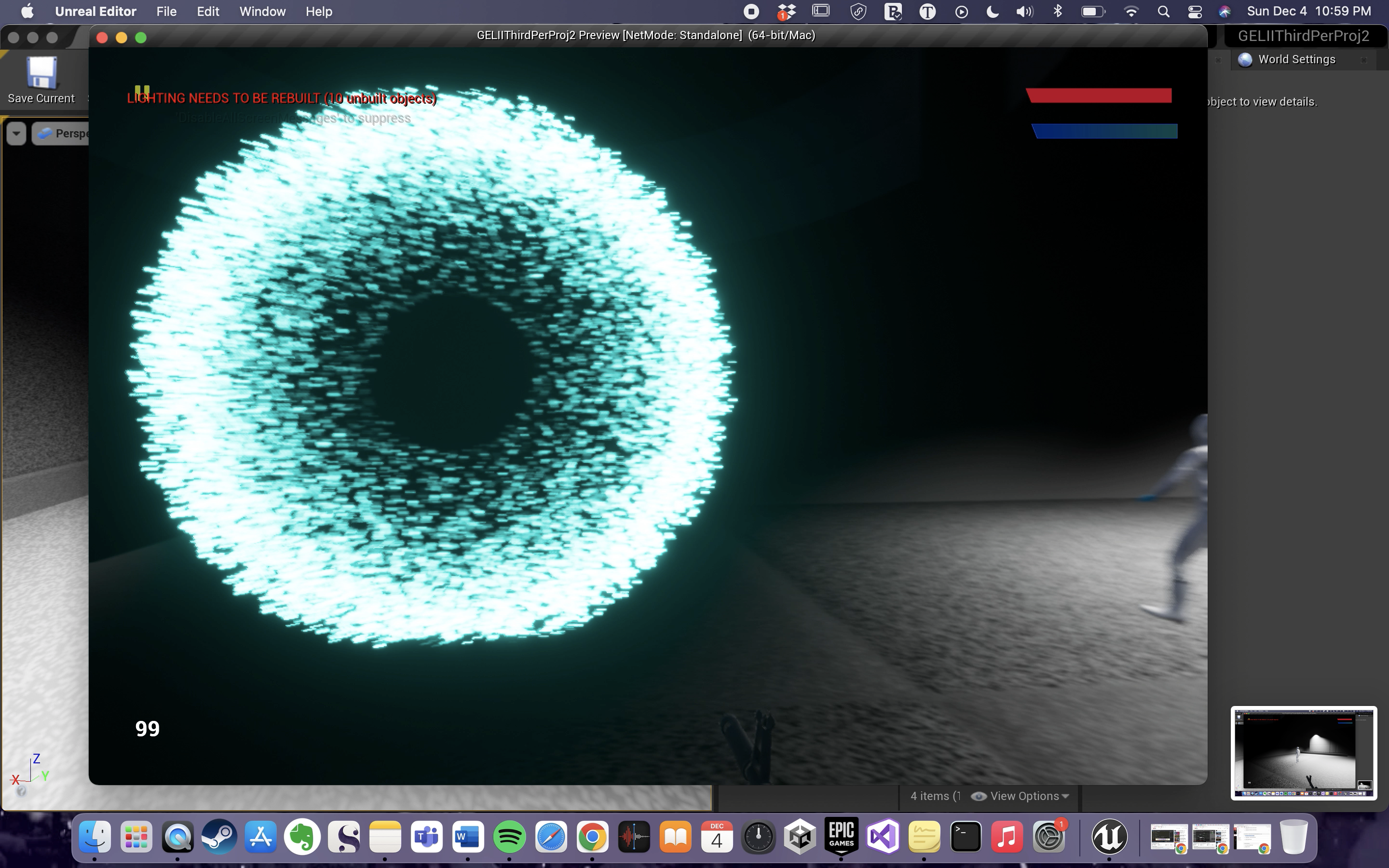1389x868 pixels.
Task: Launch Unity Hub from the dock
Action: pyautogui.click(x=800, y=837)
